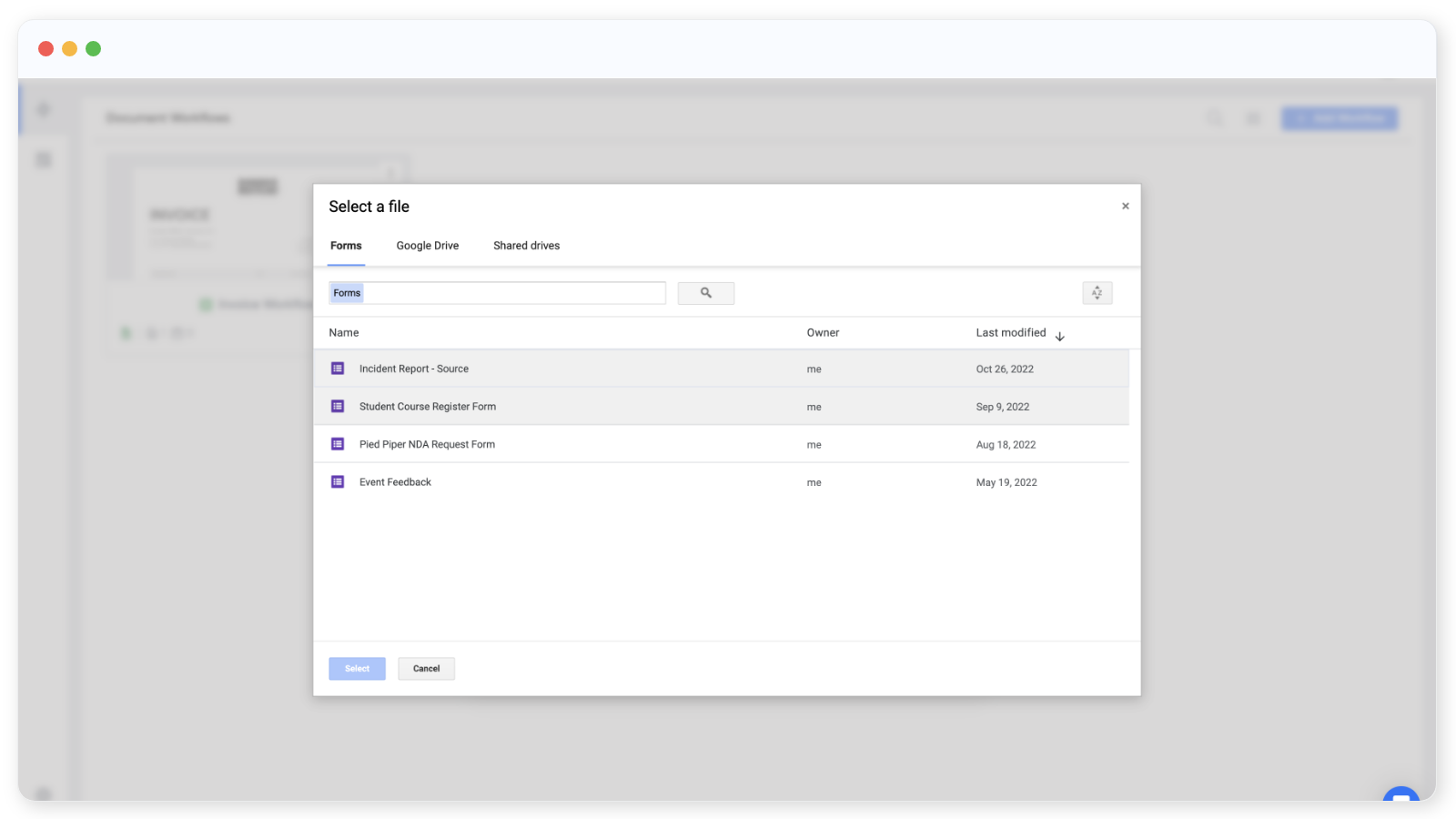Choose the Pied Piper NDA Request Form name

[x=427, y=445]
